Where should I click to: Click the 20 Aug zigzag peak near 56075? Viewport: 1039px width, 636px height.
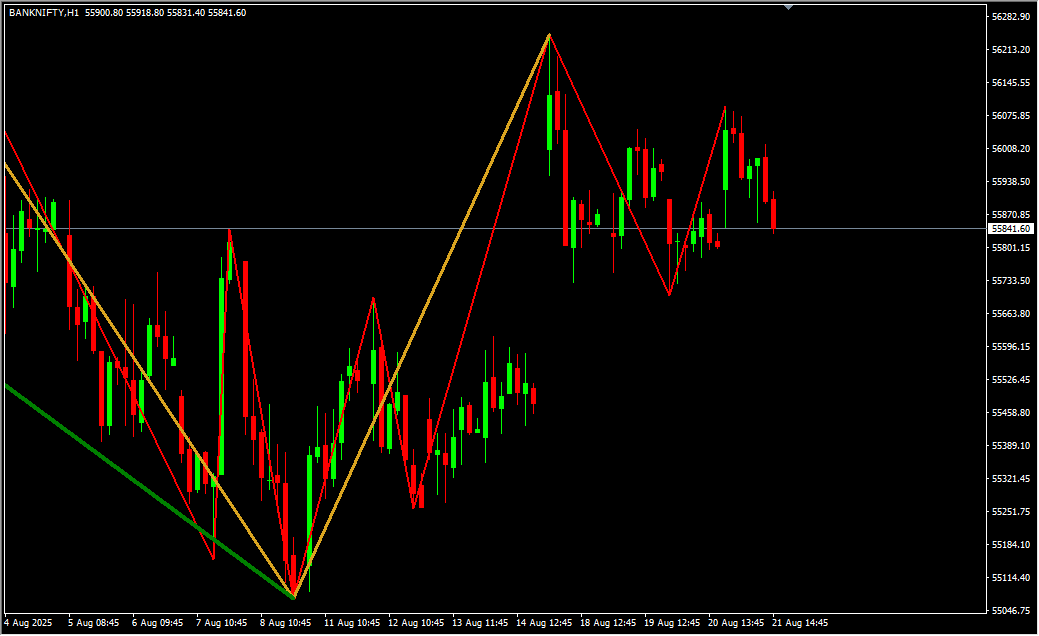tap(725, 106)
